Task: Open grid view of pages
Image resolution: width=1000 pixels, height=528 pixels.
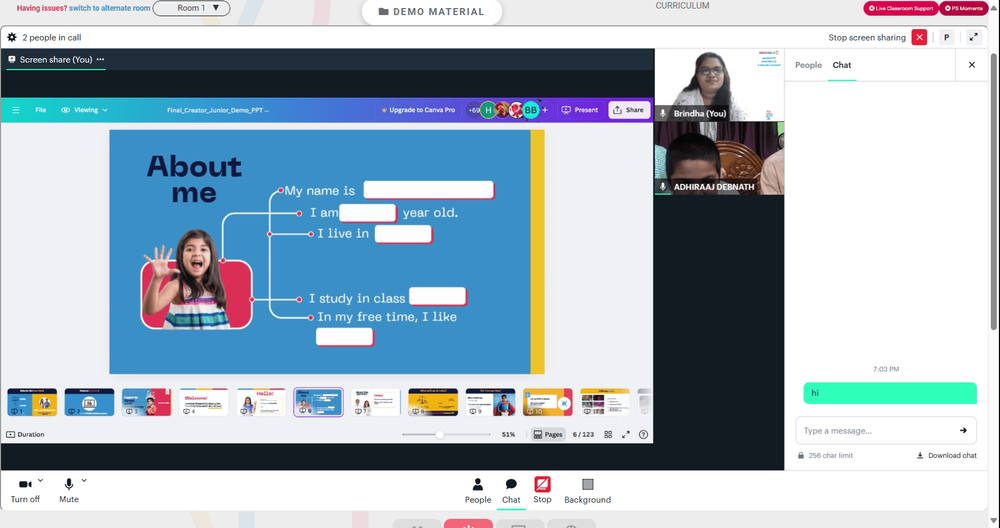Action: pyautogui.click(x=608, y=434)
